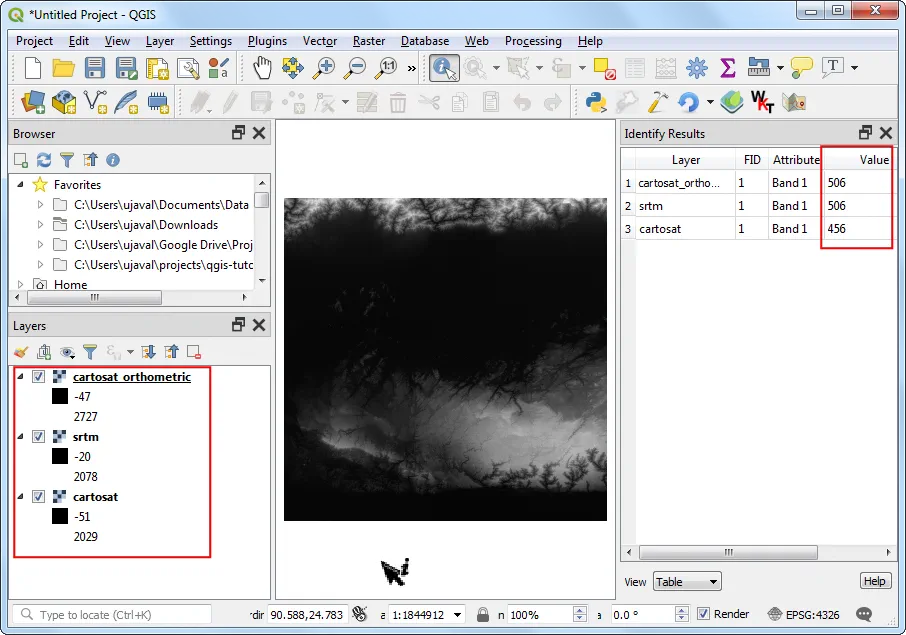Click Help button in Identify Results
This screenshot has height=635, width=906.
(875, 581)
